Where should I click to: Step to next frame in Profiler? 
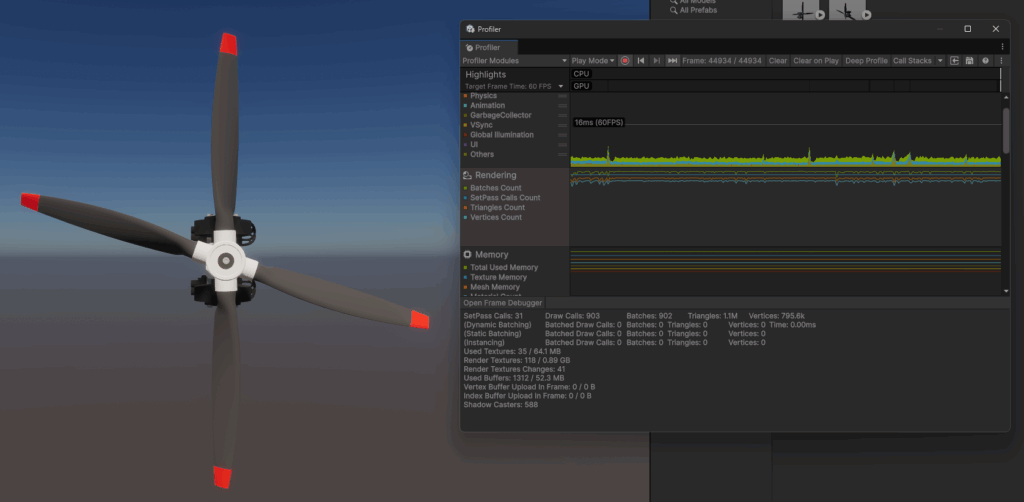(x=656, y=61)
